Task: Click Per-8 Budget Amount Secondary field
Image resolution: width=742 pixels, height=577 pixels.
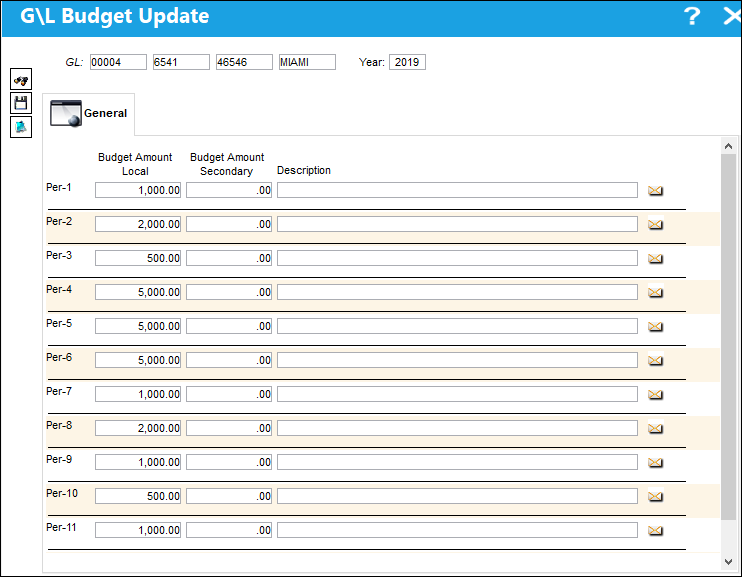Action: tap(229, 428)
